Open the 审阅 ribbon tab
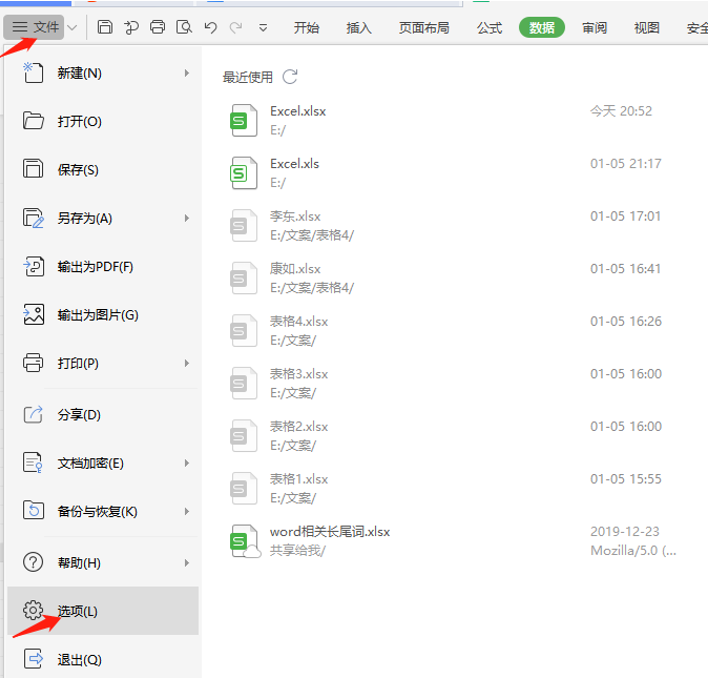708x680 pixels. coord(594,28)
